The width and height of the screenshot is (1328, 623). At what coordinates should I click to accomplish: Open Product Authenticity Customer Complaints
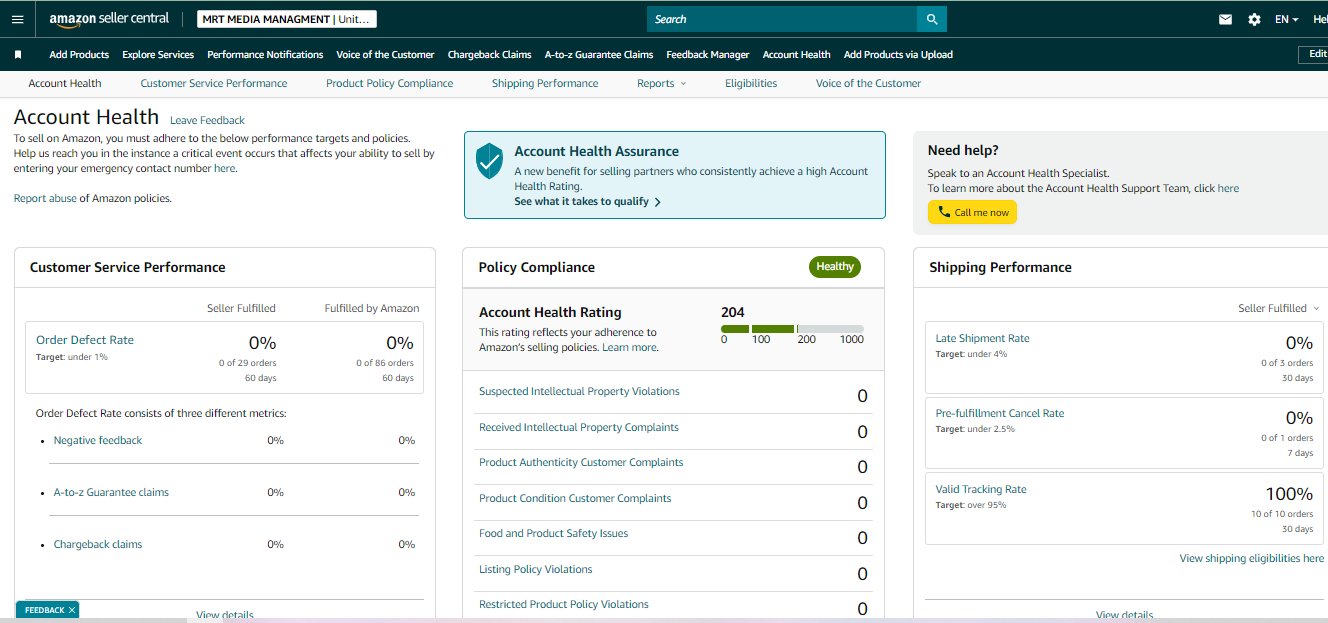[581, 462]
